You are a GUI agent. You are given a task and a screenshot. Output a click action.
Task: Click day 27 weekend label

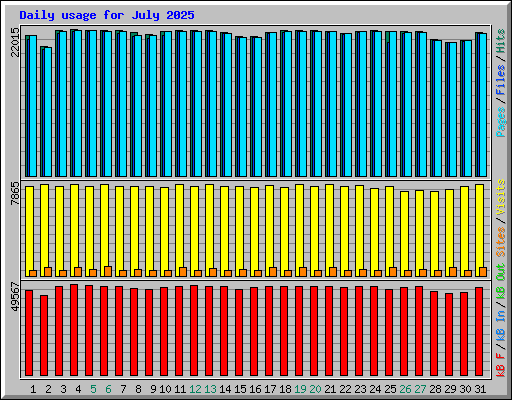pyautogui.click(x=420, y=389)
